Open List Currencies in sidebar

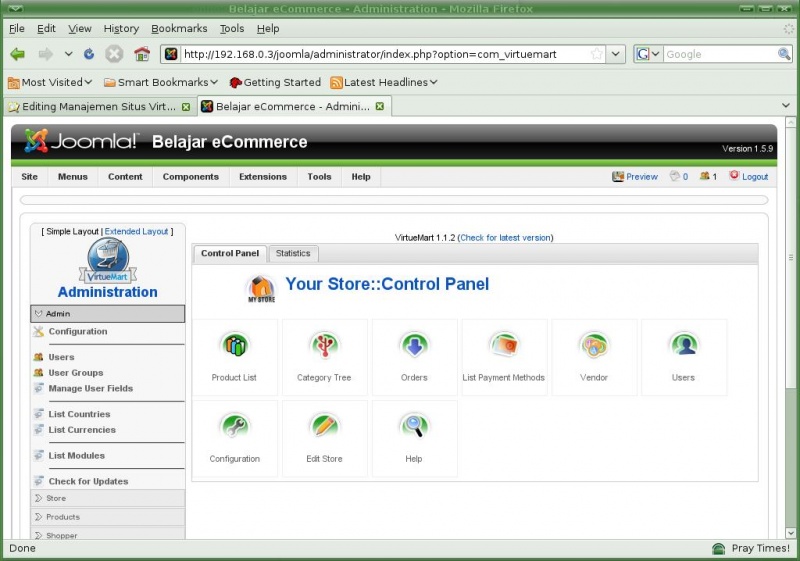pos(82,430)
